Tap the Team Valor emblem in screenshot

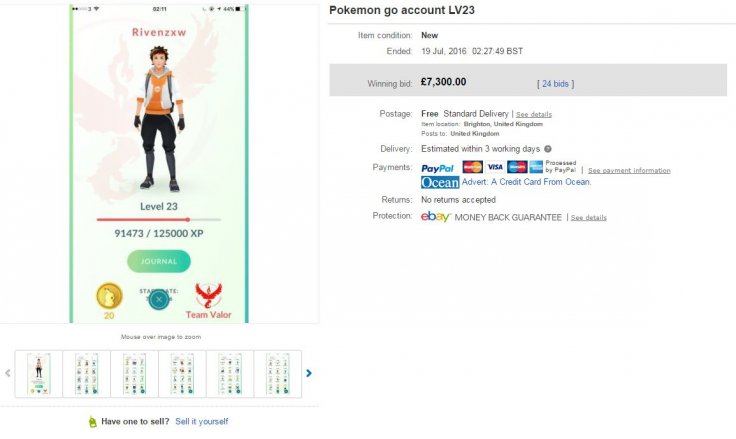click(206, 297)
